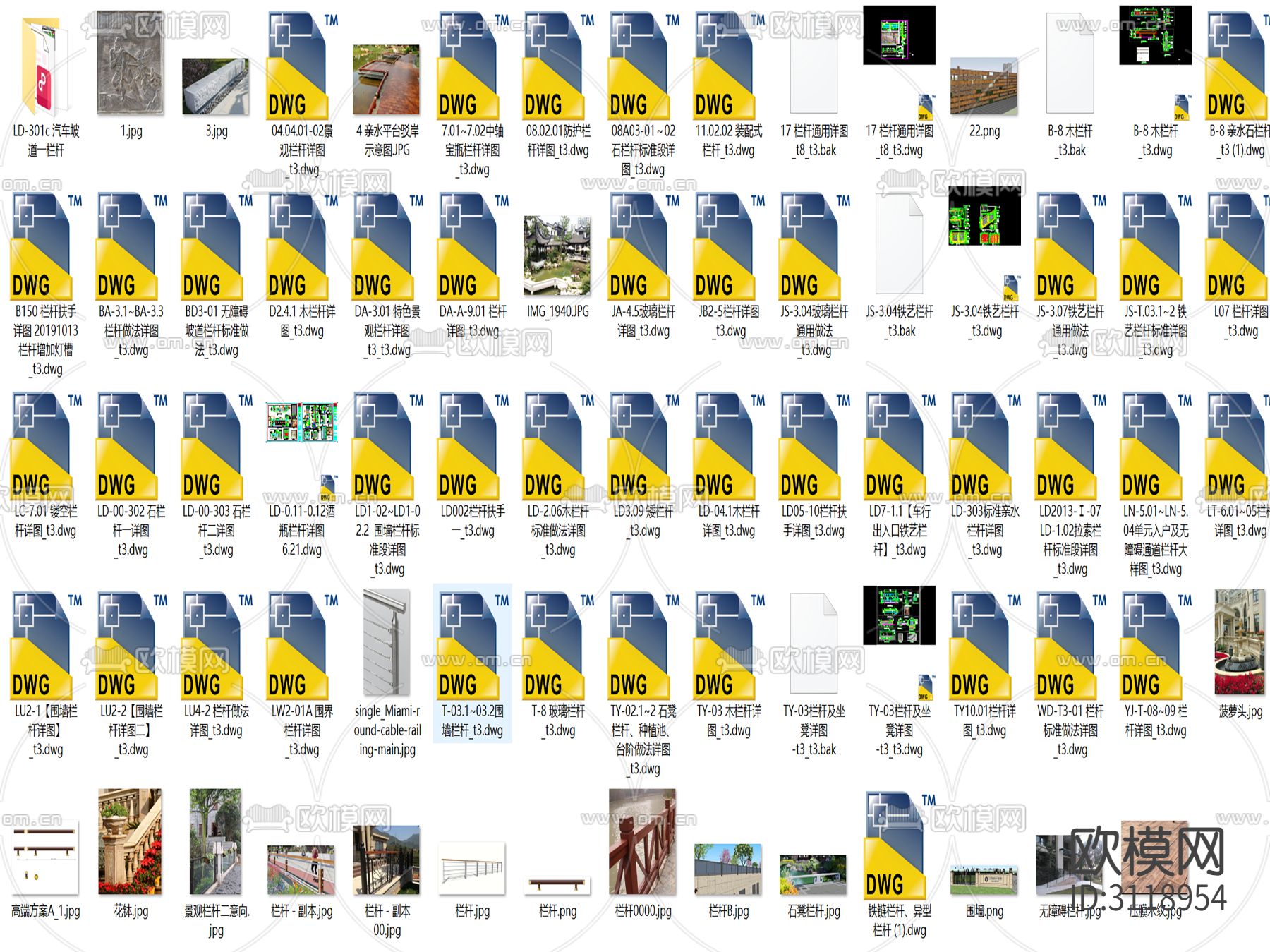Select the TY-03栏杆及坐凳详图 -t3_t3.bak icon
The height and width of the screenshot is (952, 1270).
[x=814, y=643]
